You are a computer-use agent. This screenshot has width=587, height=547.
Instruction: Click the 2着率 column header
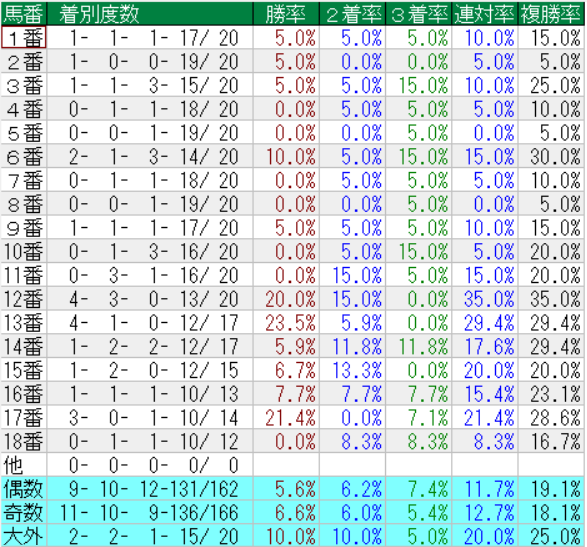(352, 14)
